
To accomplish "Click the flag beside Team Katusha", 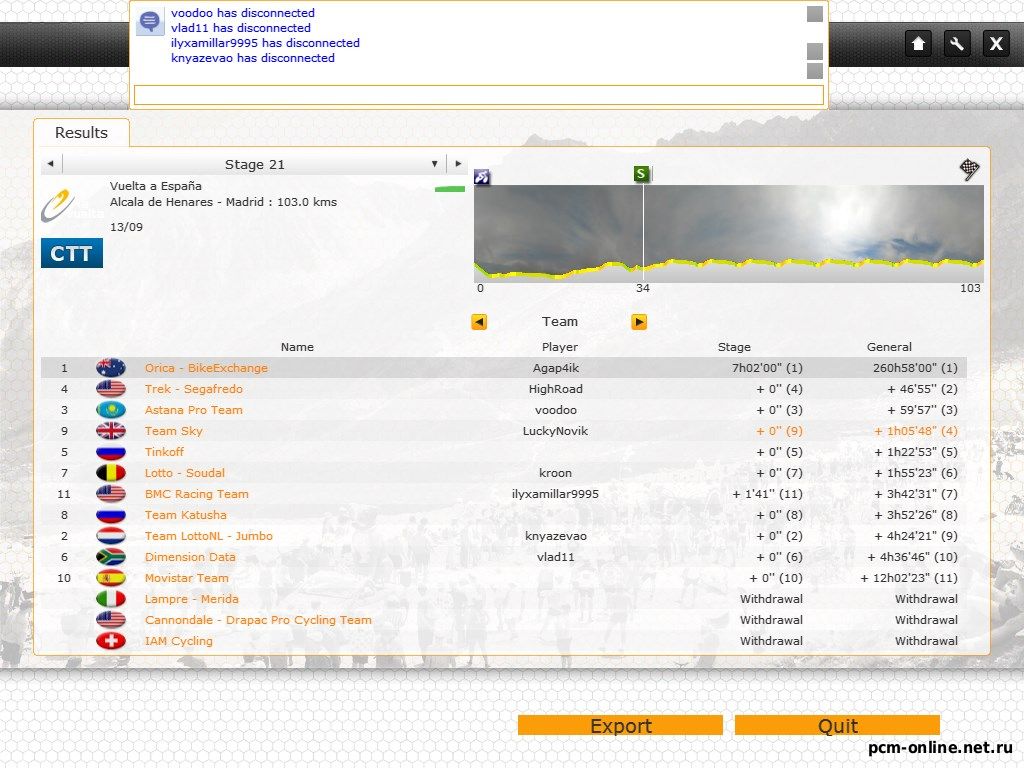I will (111, 515).
